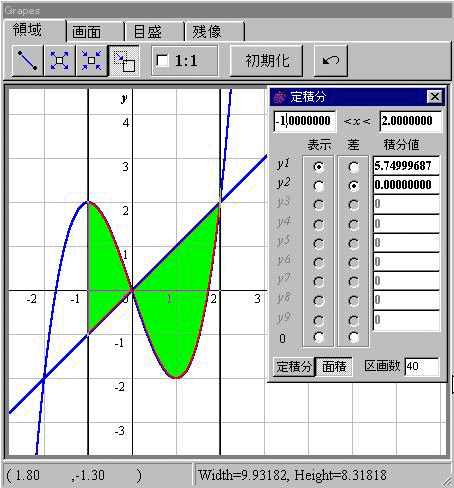Select the y1 表示 radio button
This screenshot has width=454, height=488.
319,166
